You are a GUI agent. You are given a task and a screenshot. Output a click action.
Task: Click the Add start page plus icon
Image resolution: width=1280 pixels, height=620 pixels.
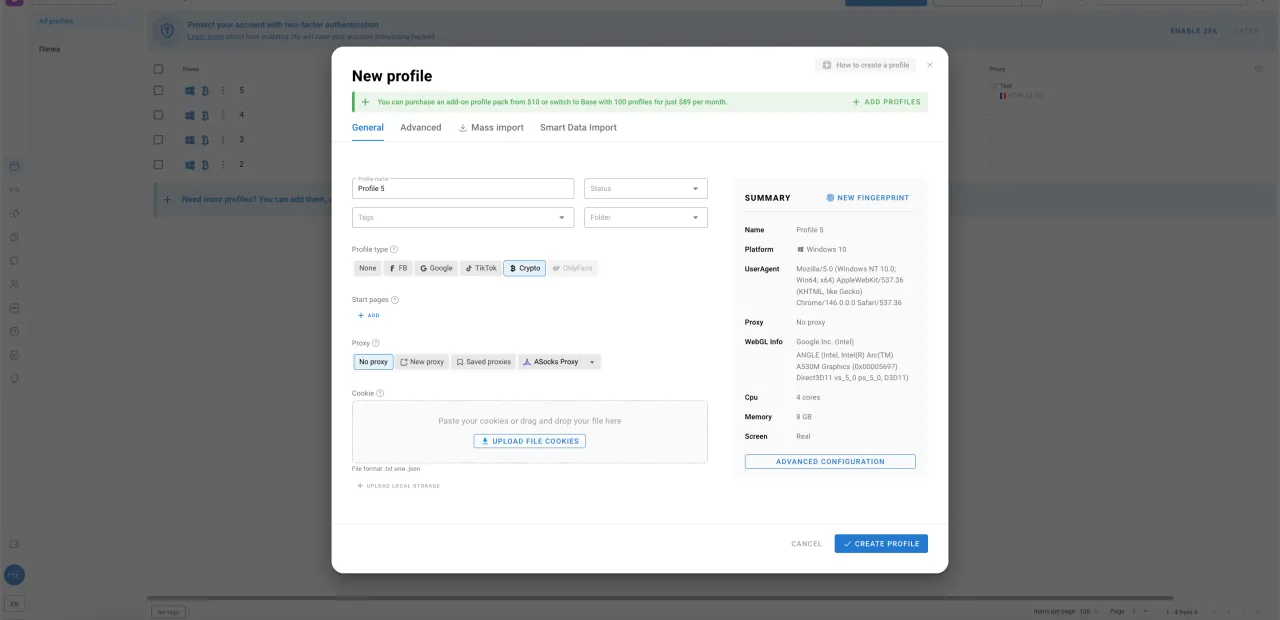(x=361, y=316)
